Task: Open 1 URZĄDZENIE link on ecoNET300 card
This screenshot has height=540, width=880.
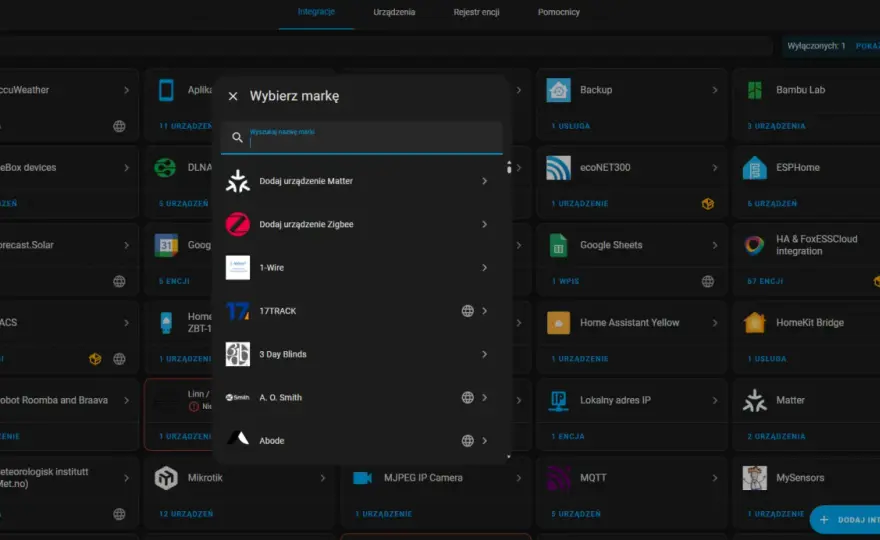Action: [580, 204]
